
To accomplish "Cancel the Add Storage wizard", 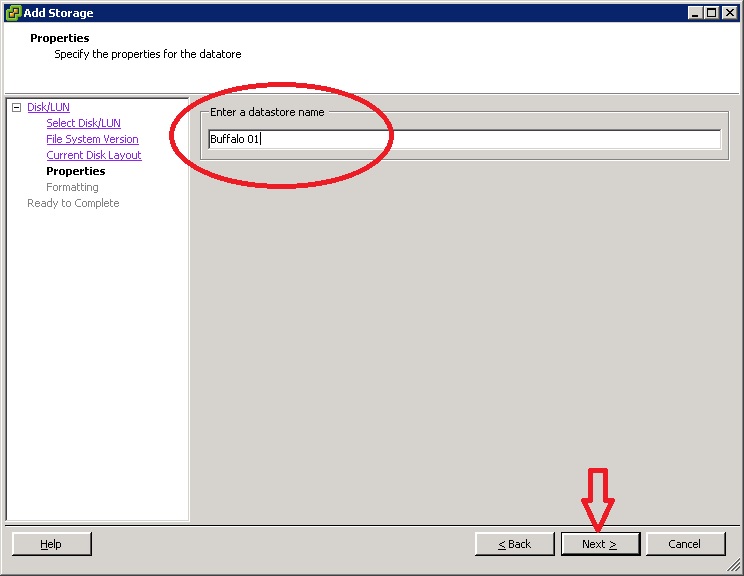I will [685, 544].
